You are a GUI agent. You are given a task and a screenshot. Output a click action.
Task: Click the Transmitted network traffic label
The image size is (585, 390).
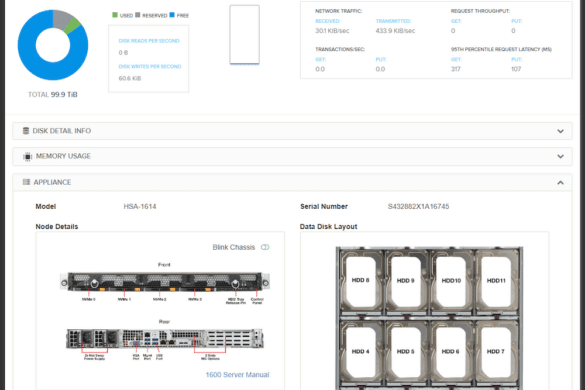pos(393,21)
